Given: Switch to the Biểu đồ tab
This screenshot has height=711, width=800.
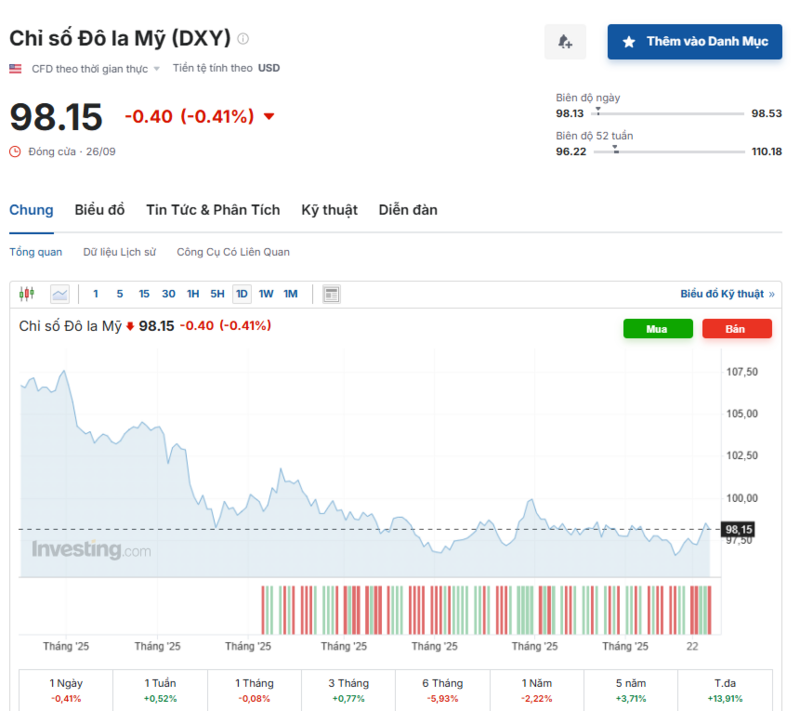Looking at the screenshot, I should pyautogui.click(x=100, y=210).
